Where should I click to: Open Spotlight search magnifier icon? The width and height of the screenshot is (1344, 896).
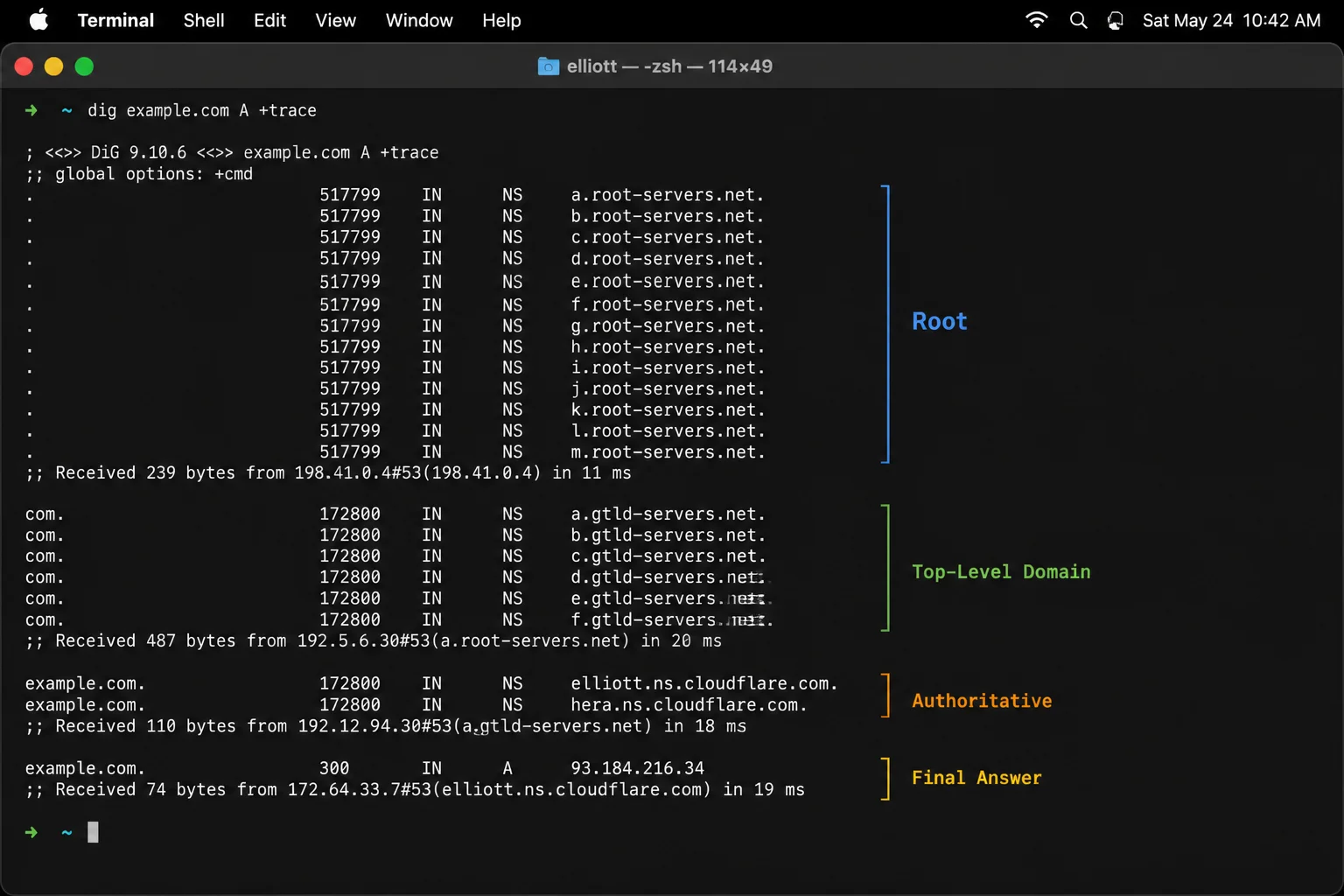tap(1079, 20)
